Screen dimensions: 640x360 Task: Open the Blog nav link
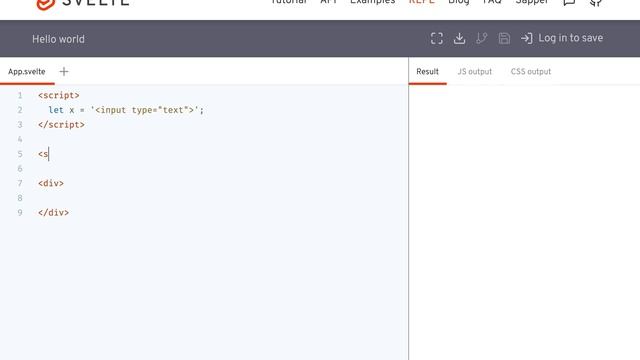tap(459, 2)
